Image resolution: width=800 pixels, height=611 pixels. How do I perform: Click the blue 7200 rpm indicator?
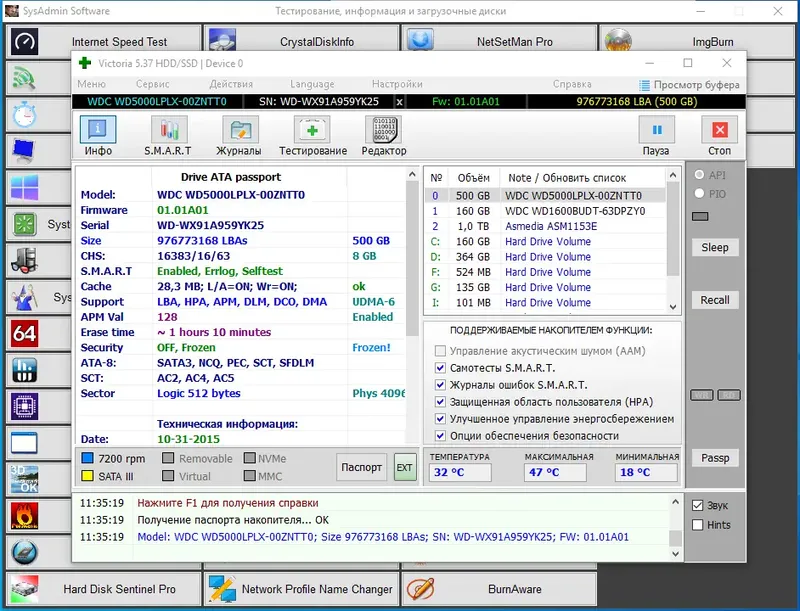(87, 459)
